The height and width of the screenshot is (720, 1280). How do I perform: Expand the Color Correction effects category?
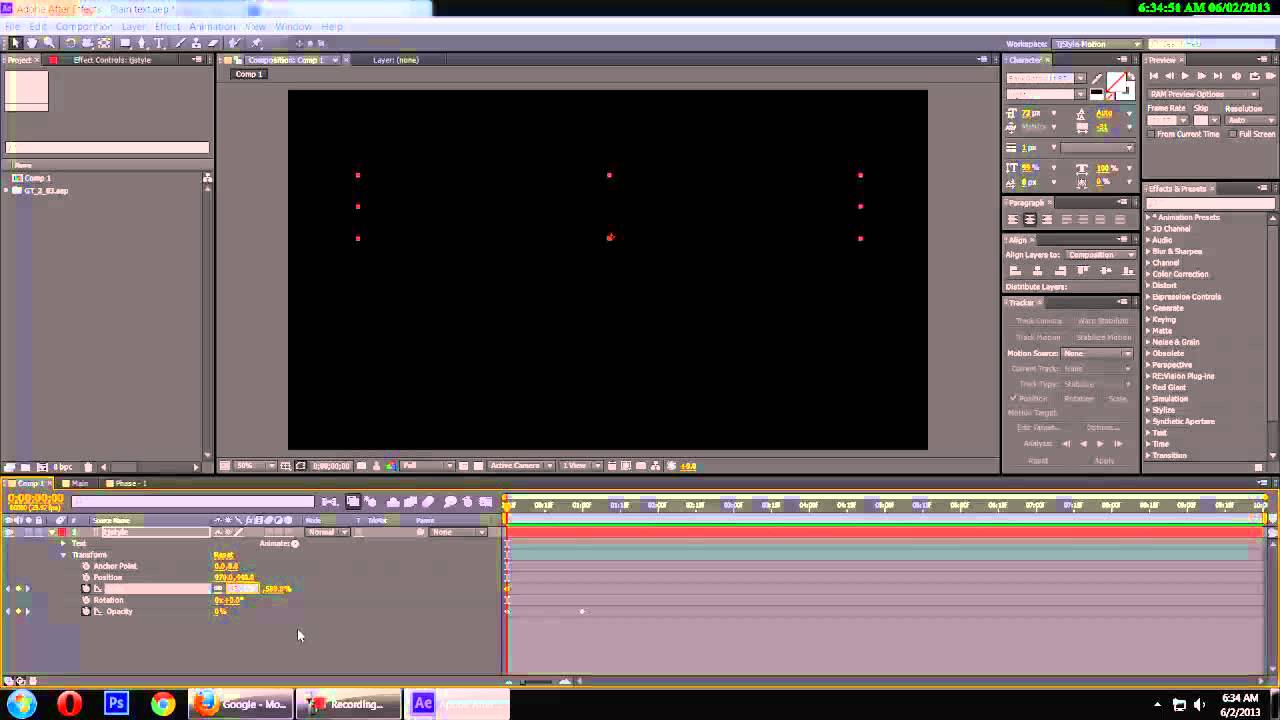1148,274
